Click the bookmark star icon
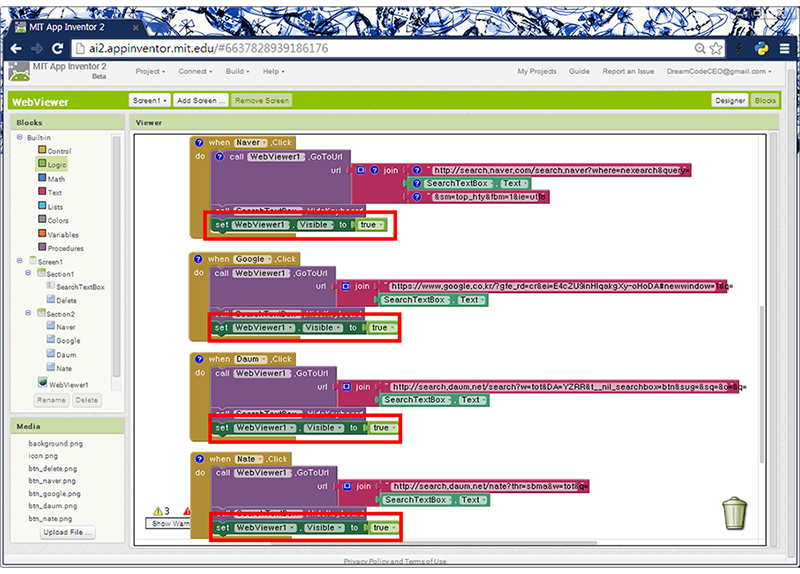800x574 pixels. [x=716, y=48]
